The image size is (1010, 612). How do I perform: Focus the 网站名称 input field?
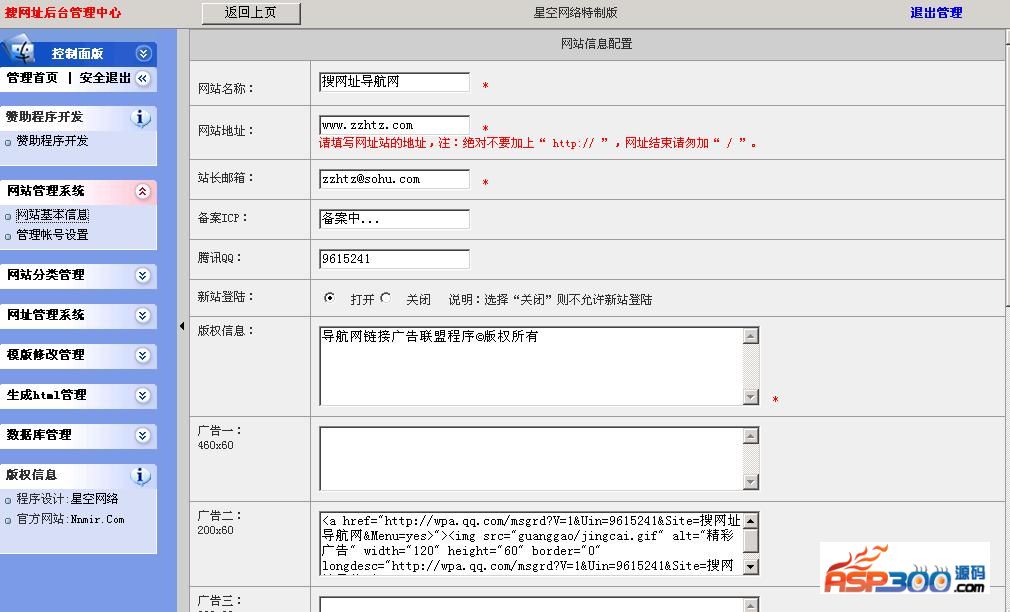tap(394, 82)
